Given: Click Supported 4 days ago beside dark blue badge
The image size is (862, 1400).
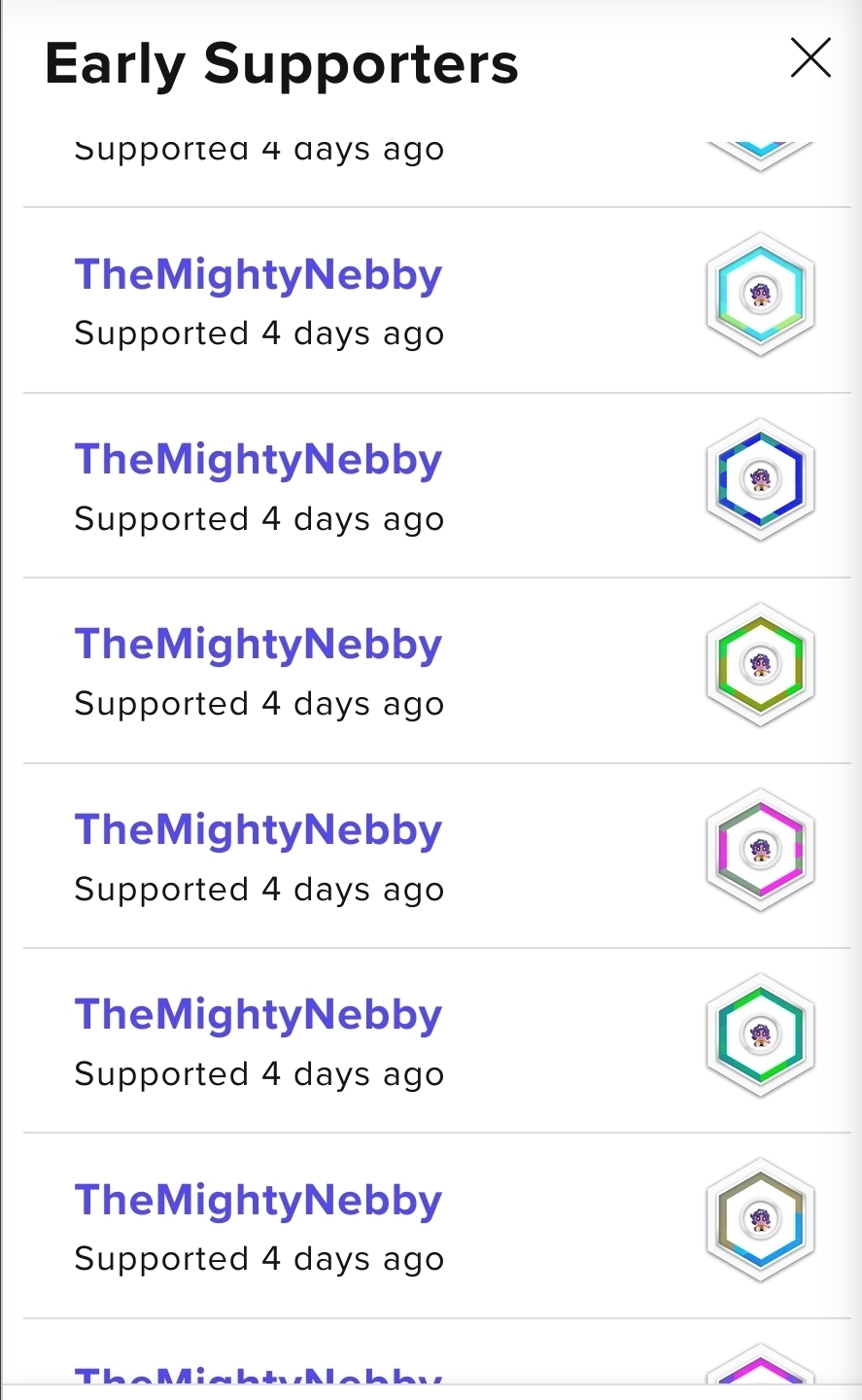Looking at the screenshot, I should [259, 519].
